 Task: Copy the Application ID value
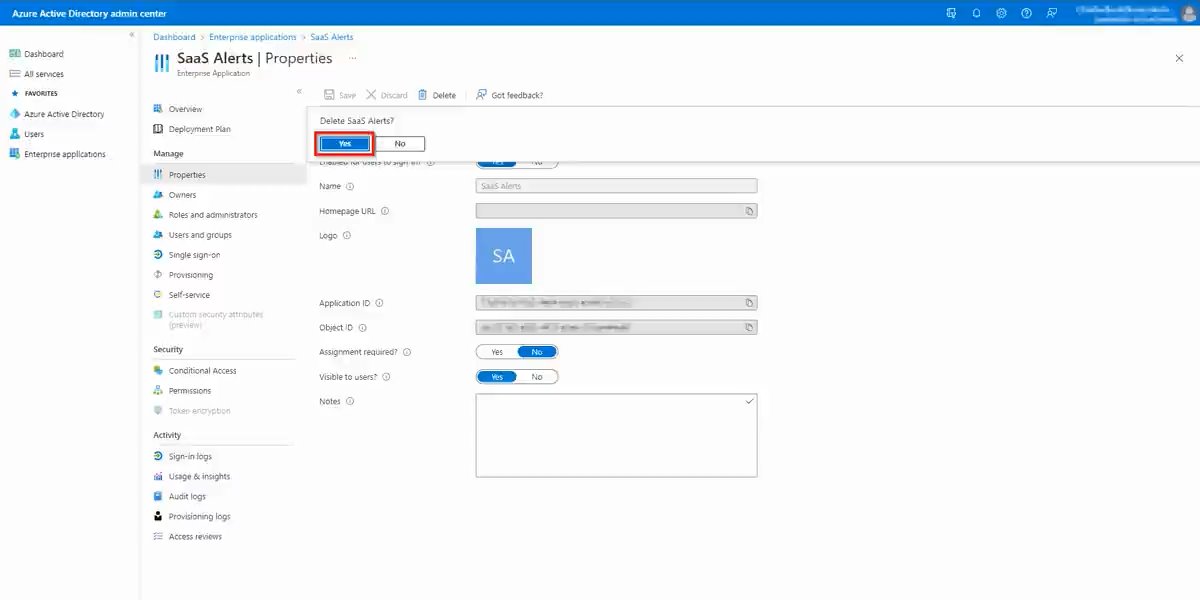tap(748, 303)
